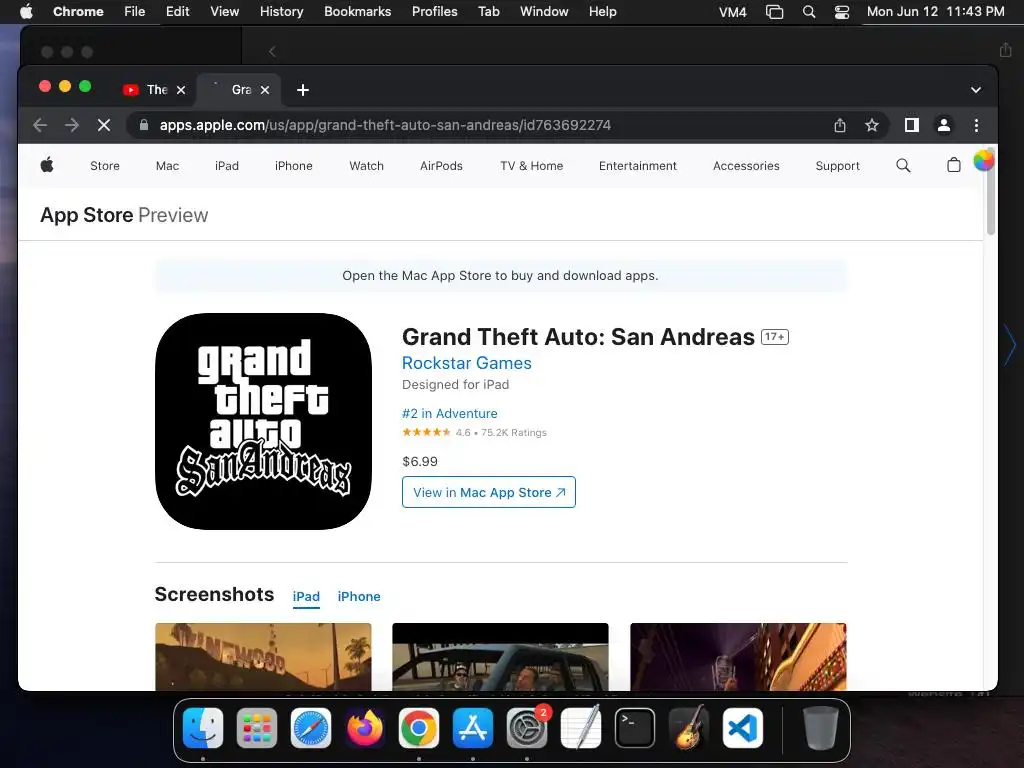The width and height of the screenshot is (1024, 768).
Task: Open the car scene screenshot thumbnail
Action: click(x=500, y=656)
